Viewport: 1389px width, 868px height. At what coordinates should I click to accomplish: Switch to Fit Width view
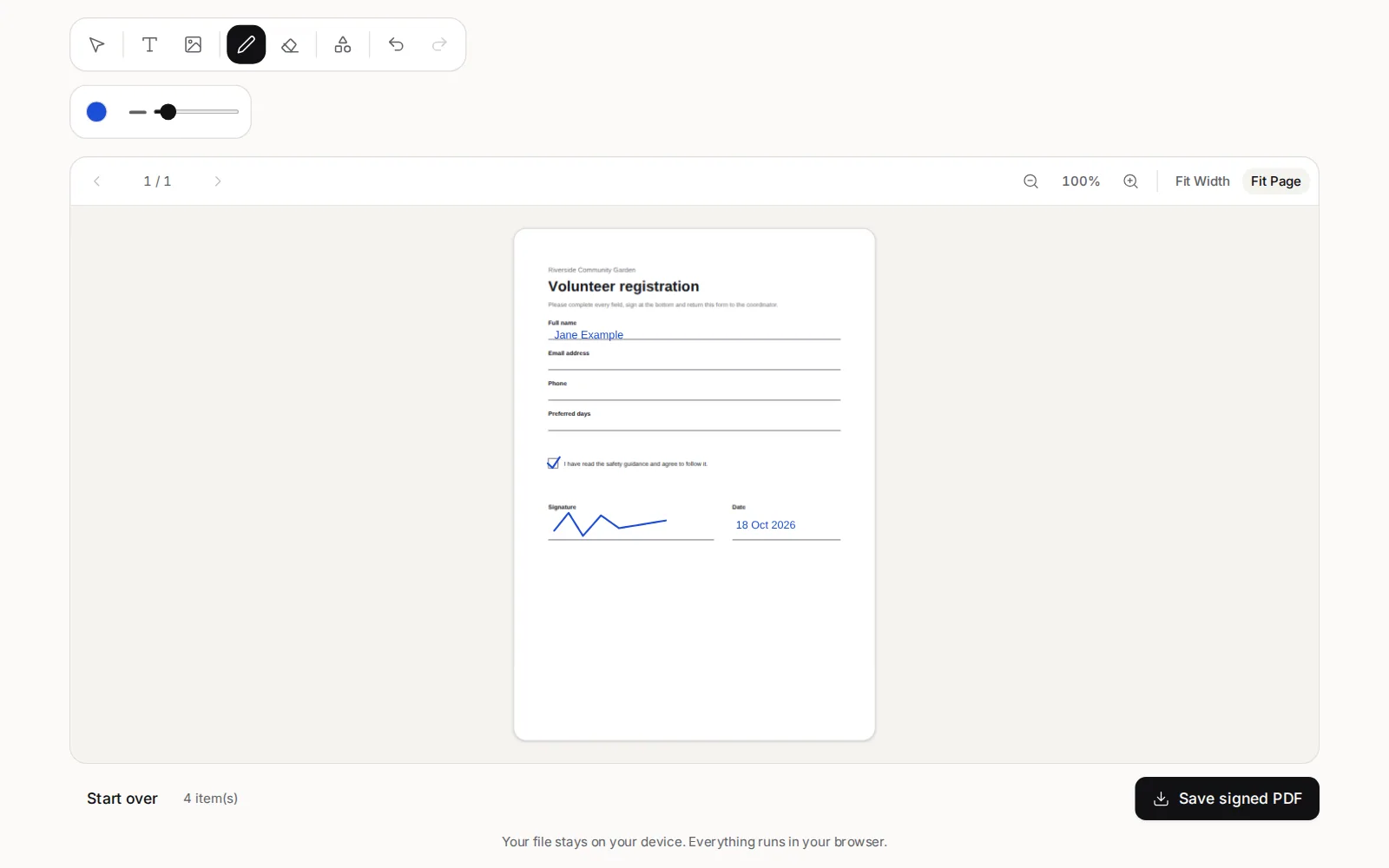[x=1202, y=181]
